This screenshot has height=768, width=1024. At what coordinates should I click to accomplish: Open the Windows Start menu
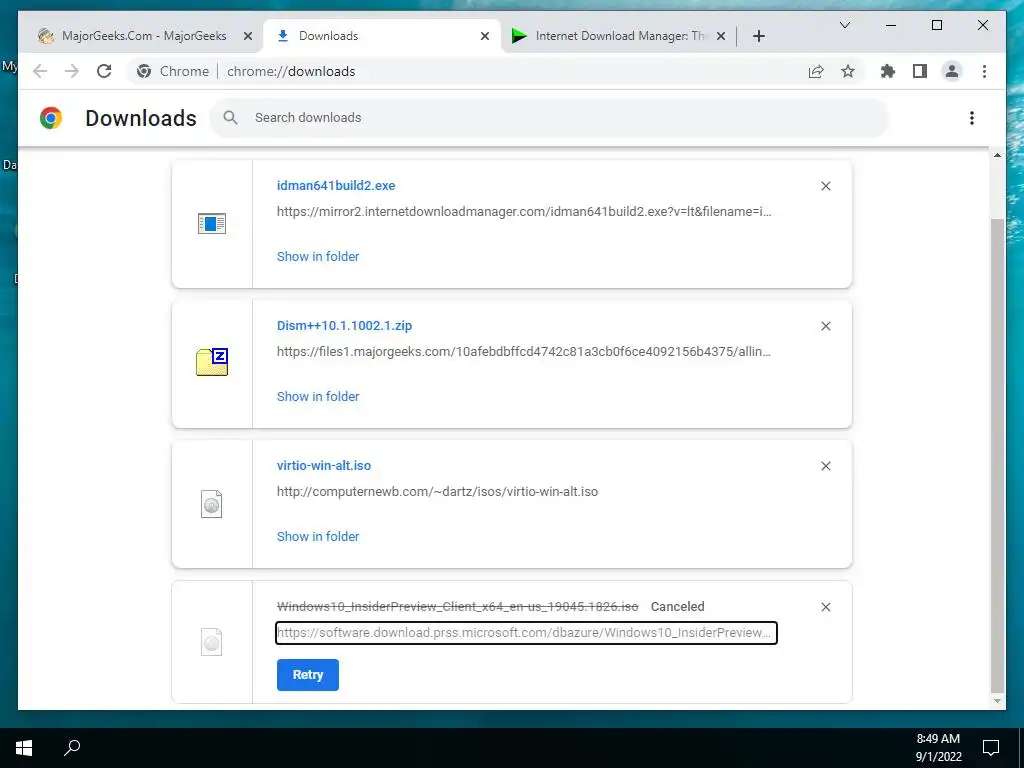pos(24,748)
